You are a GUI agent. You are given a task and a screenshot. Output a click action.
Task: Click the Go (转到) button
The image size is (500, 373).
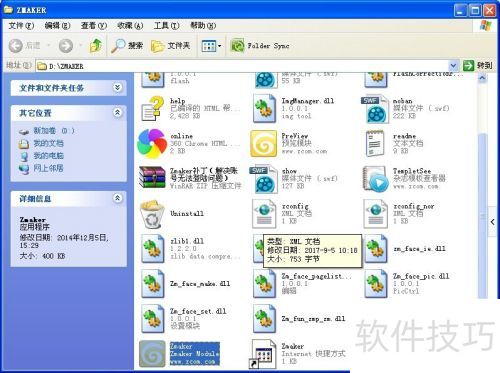pyautogui.click(x=477, y=65)
